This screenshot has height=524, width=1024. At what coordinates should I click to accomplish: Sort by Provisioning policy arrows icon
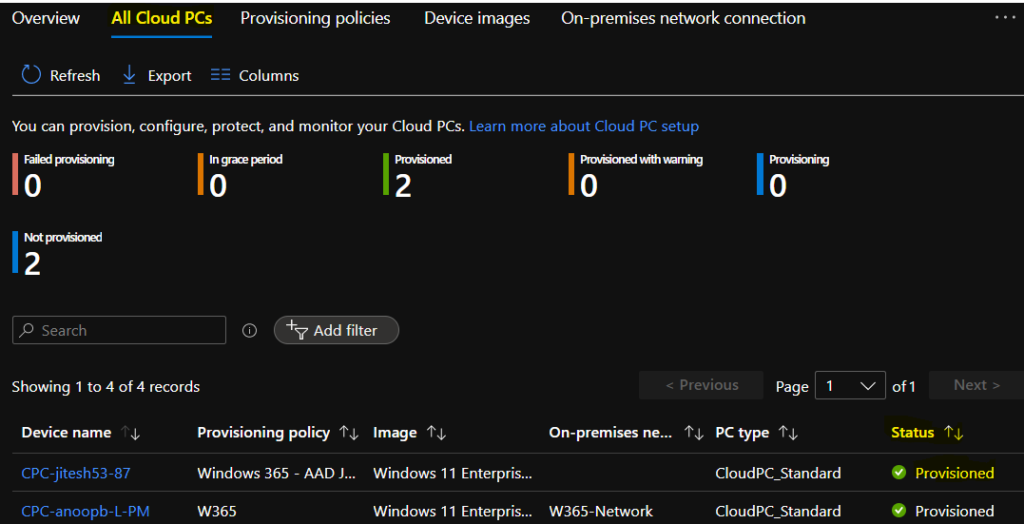pos(349,433)
